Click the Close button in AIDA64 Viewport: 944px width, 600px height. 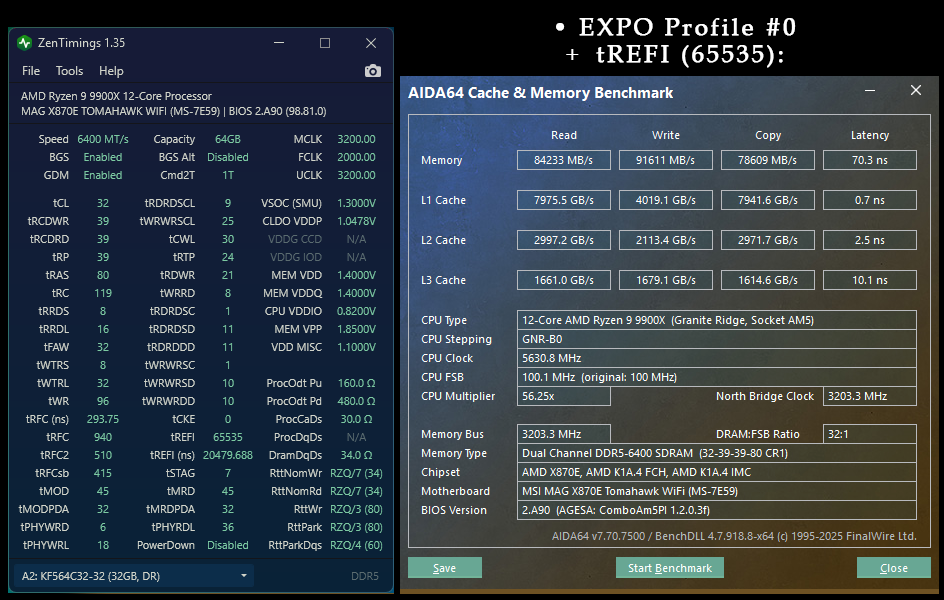tap(893, 568)
